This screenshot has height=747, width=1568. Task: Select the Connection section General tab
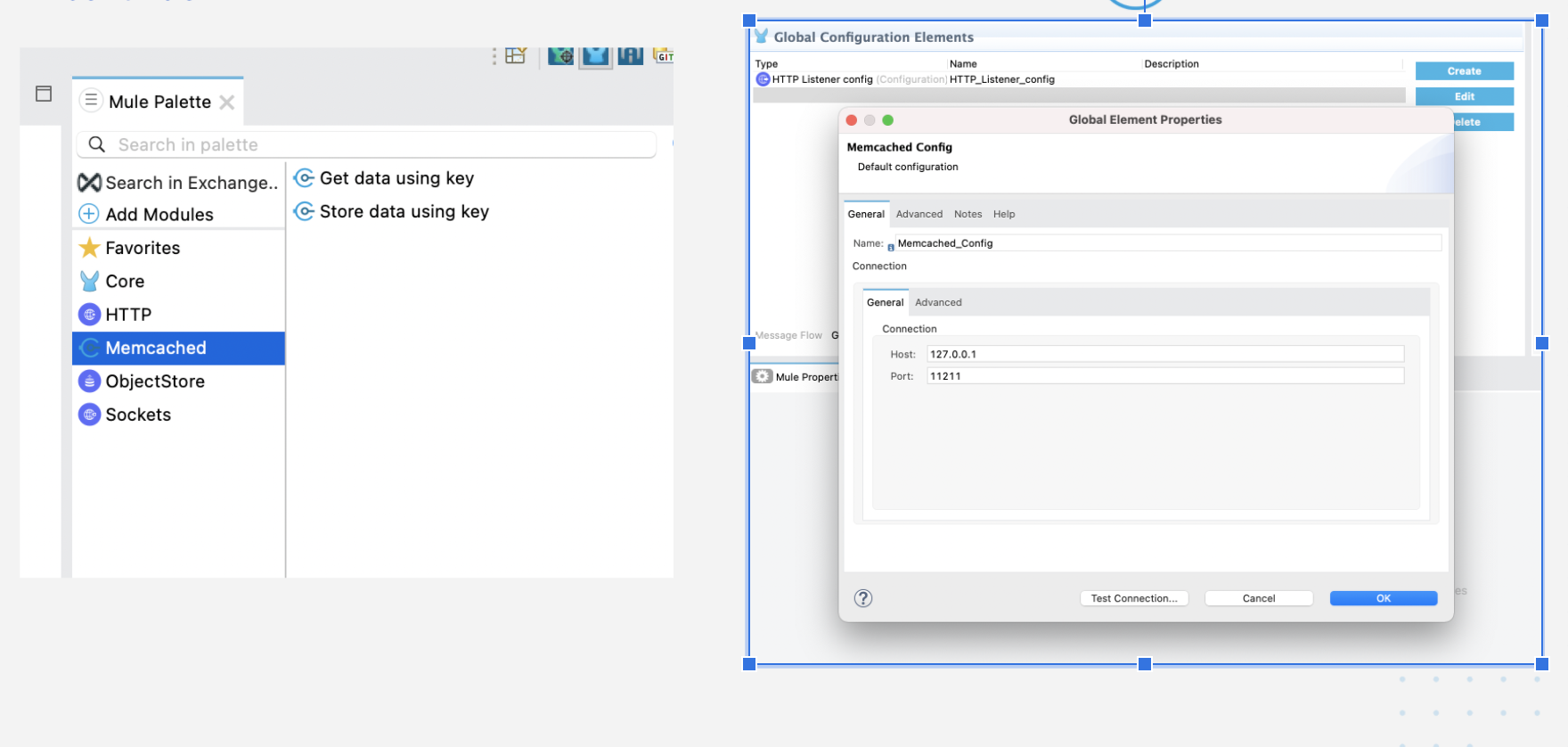pos(885,302)
